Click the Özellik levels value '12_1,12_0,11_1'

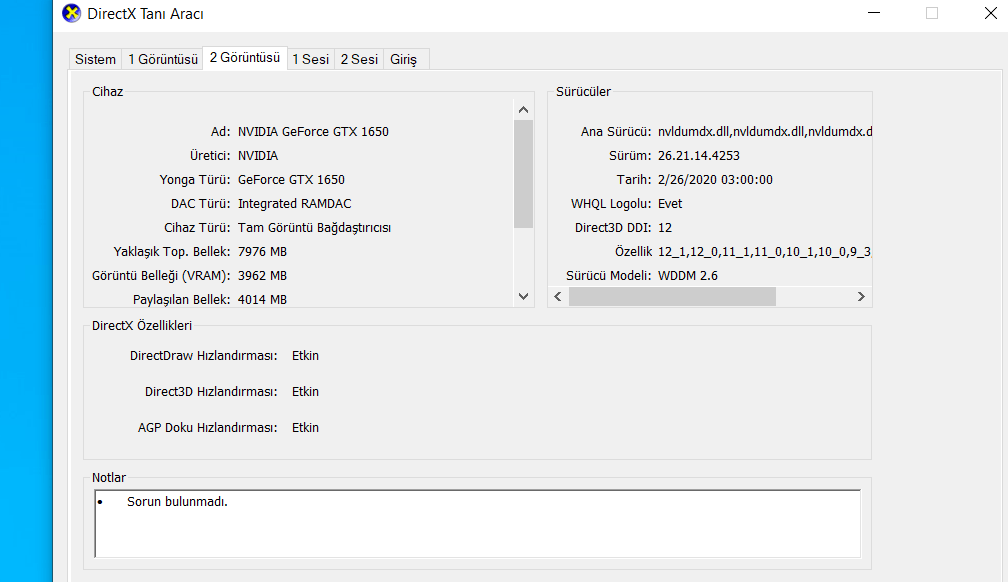764,252
